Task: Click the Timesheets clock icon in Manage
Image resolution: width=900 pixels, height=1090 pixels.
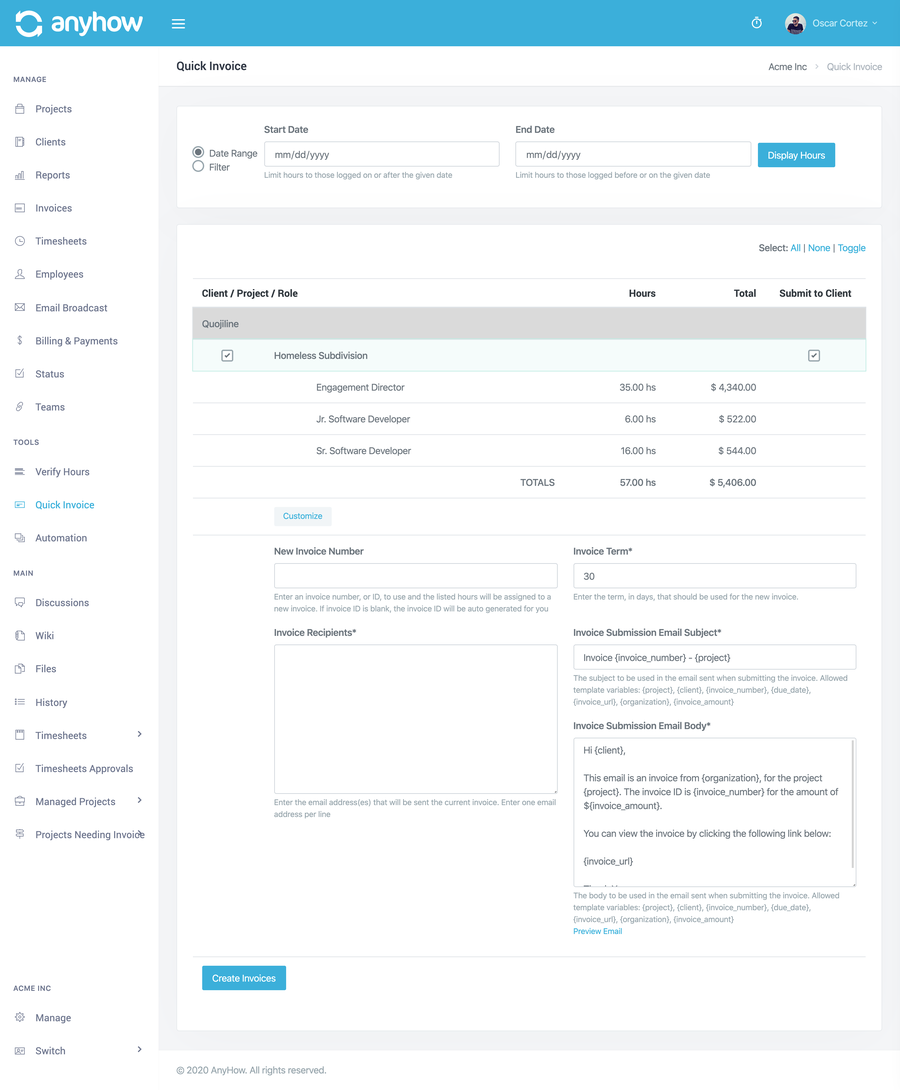Action: pos(19,241)
